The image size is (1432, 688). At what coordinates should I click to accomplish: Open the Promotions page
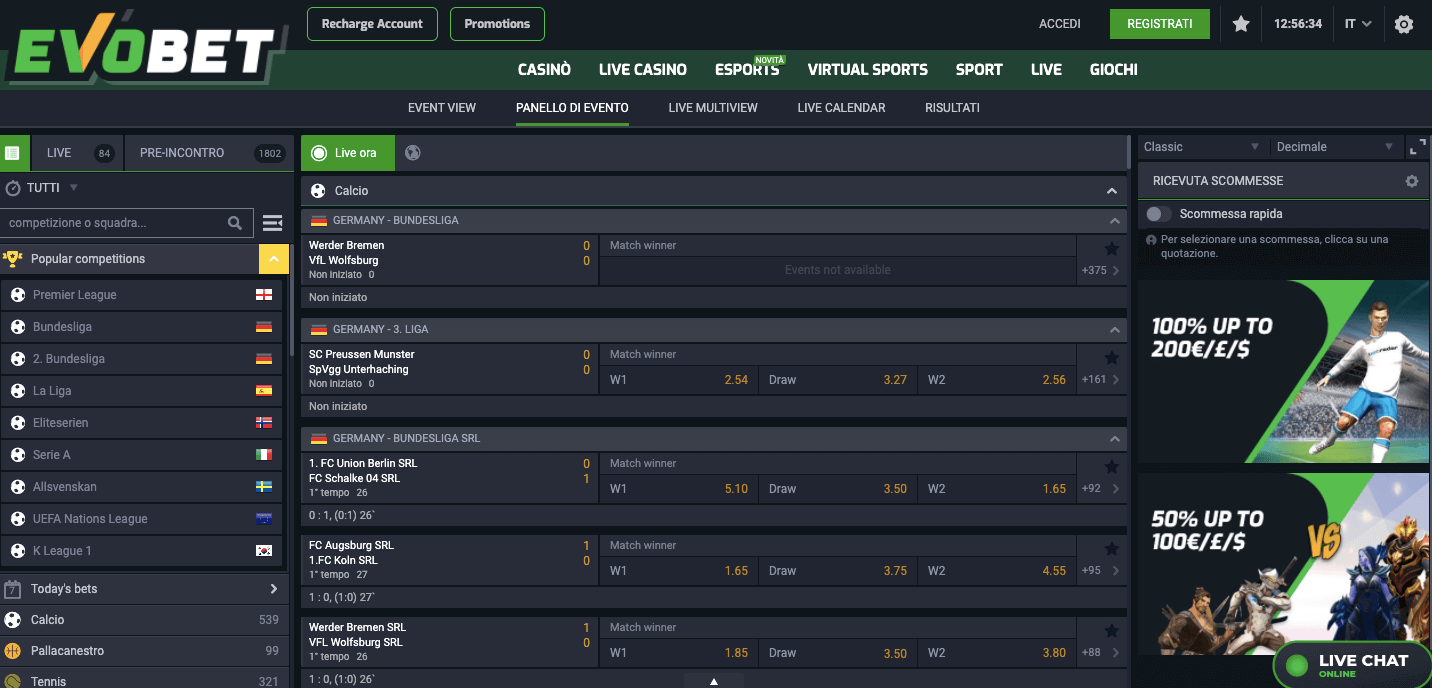[x=497, y=23]
